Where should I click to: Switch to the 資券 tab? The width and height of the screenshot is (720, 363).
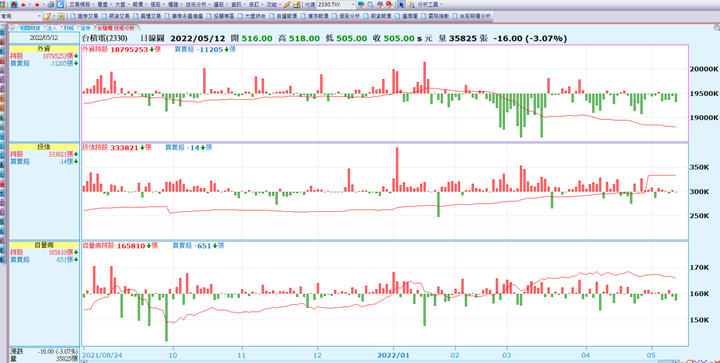[84, 28]
